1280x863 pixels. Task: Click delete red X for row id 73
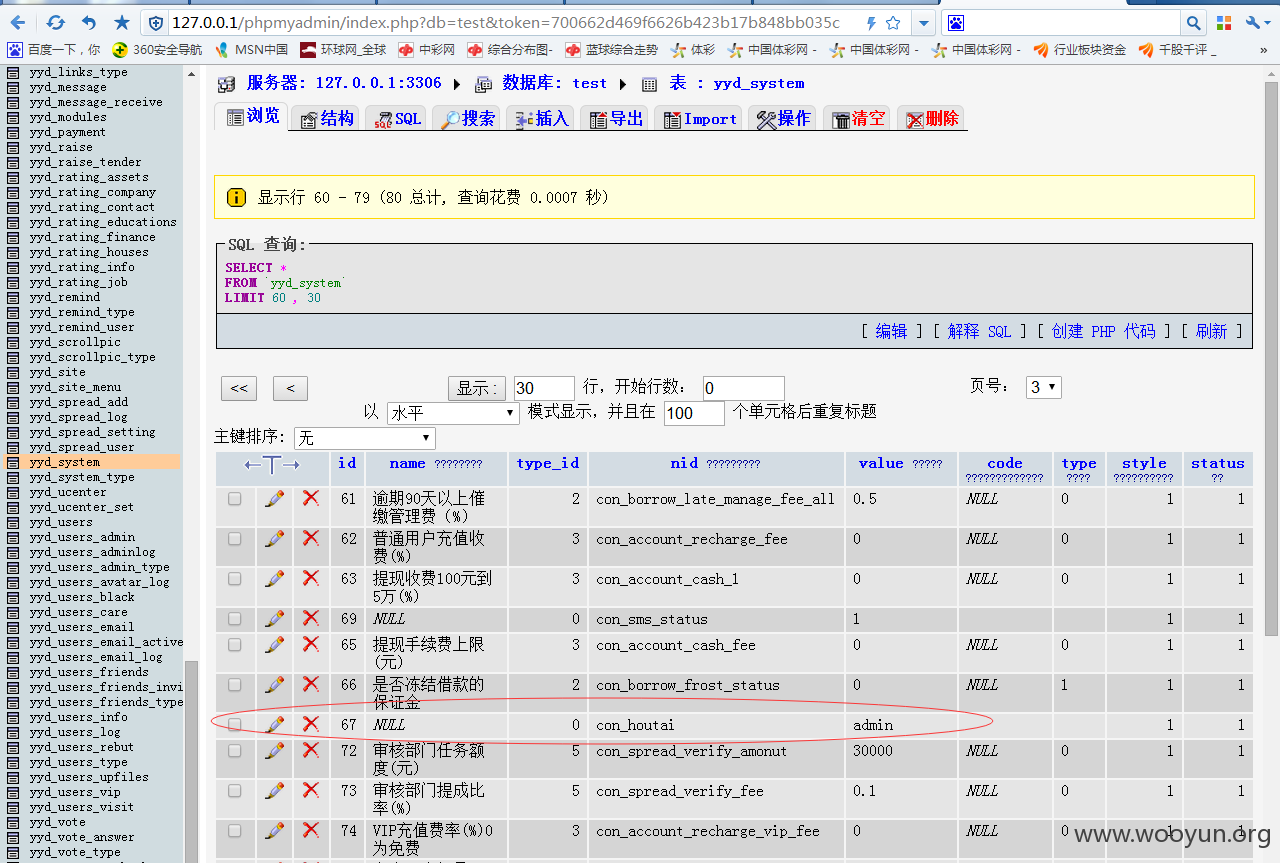click(311, 790)
